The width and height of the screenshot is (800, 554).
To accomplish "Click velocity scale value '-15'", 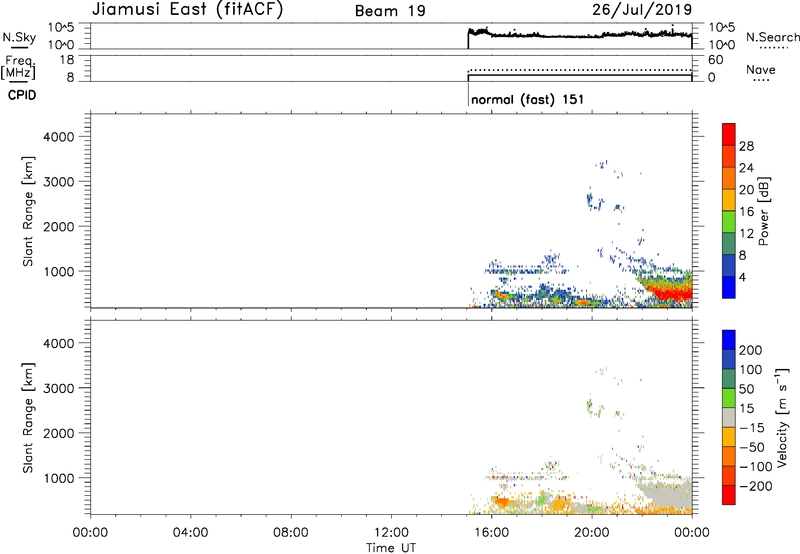I will (x=752, y=428).
